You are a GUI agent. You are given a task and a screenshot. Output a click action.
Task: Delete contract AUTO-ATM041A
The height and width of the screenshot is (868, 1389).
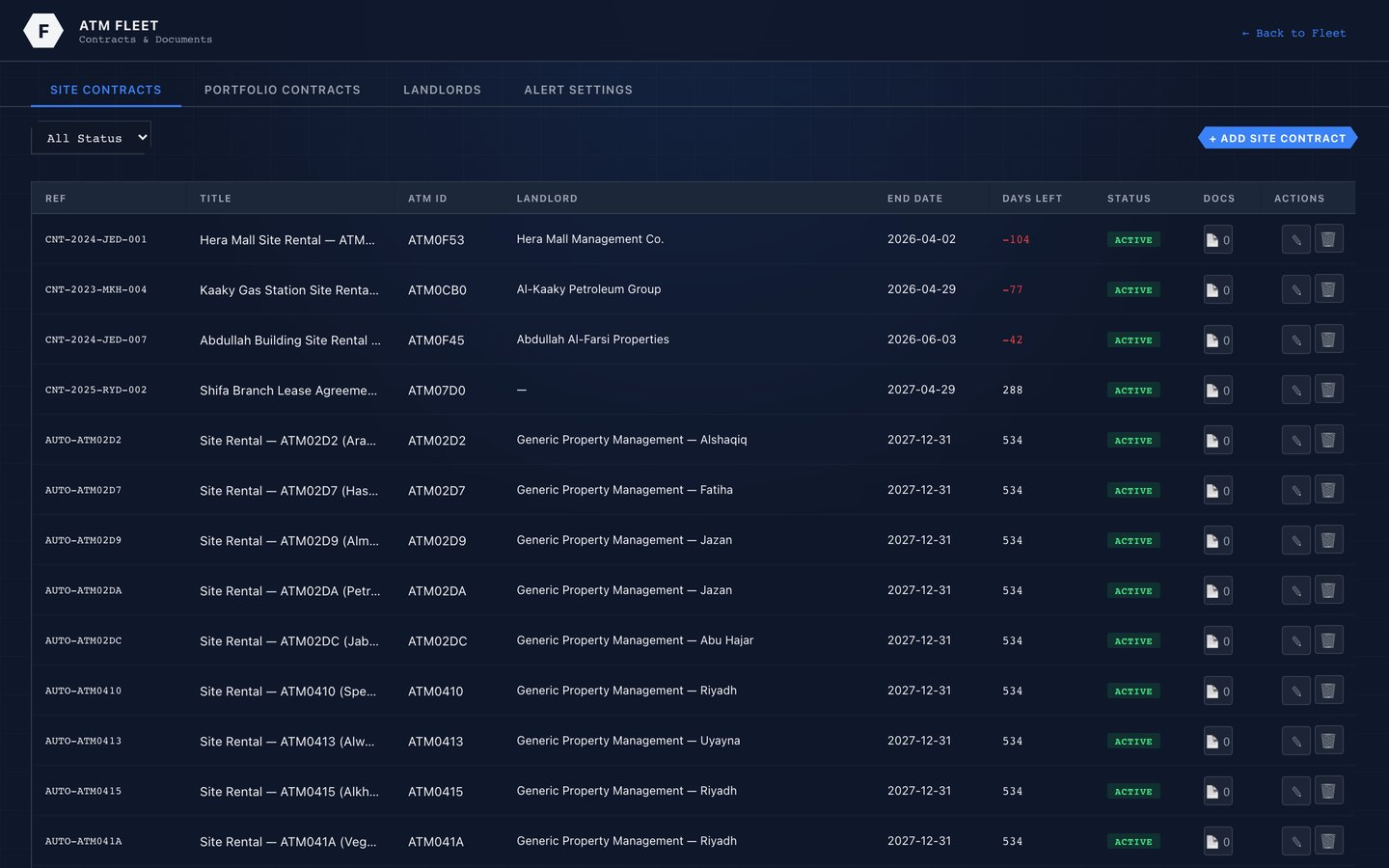click(x=1328, y=841)
